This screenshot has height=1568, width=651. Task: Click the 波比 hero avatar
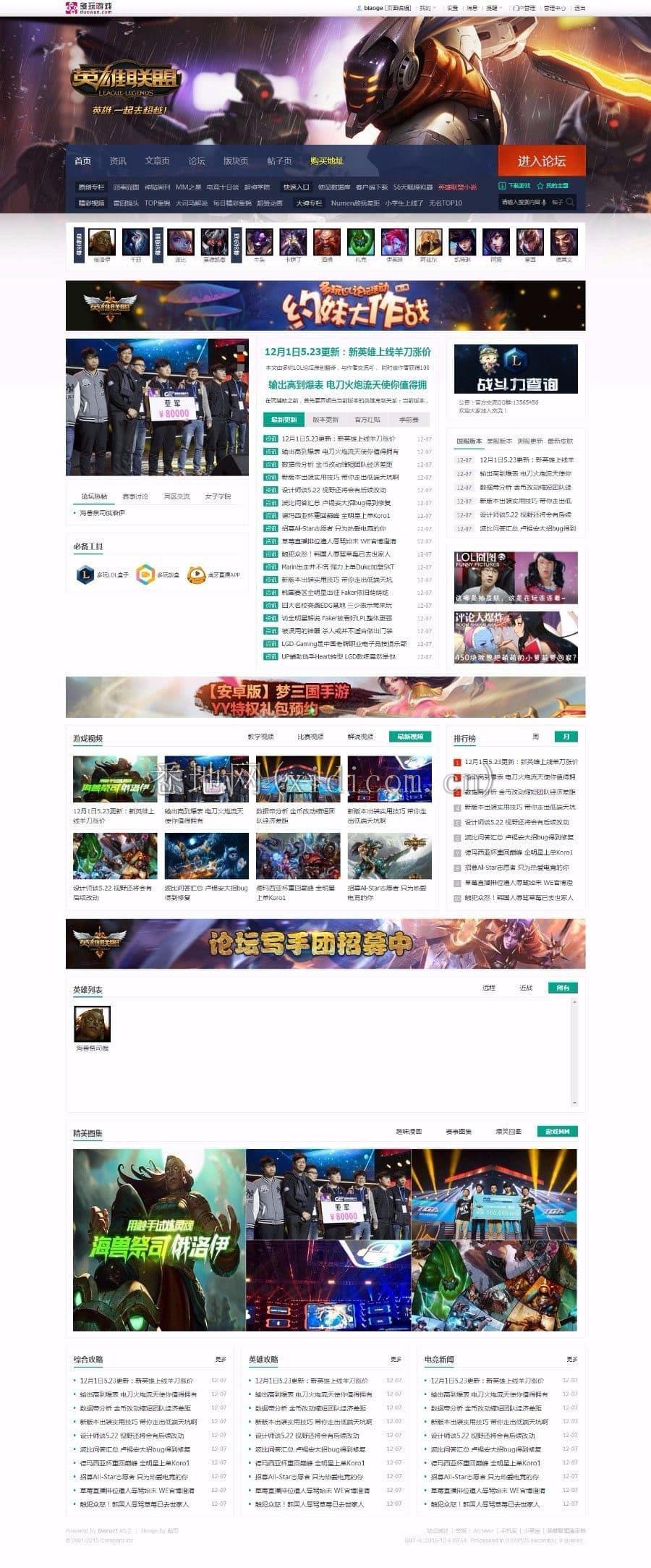[x=181, y=242]
